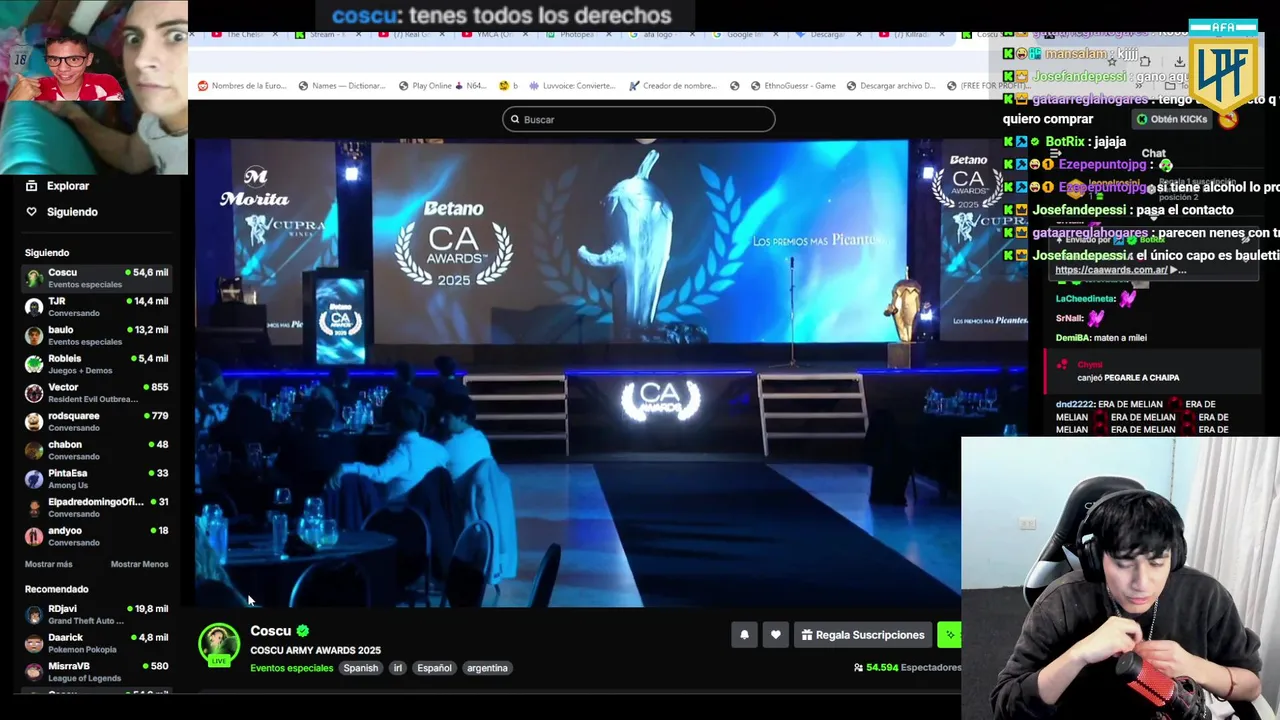Click the Names — Dictionary bookmark
1280x720 pixels.
[x=341, y=86]
